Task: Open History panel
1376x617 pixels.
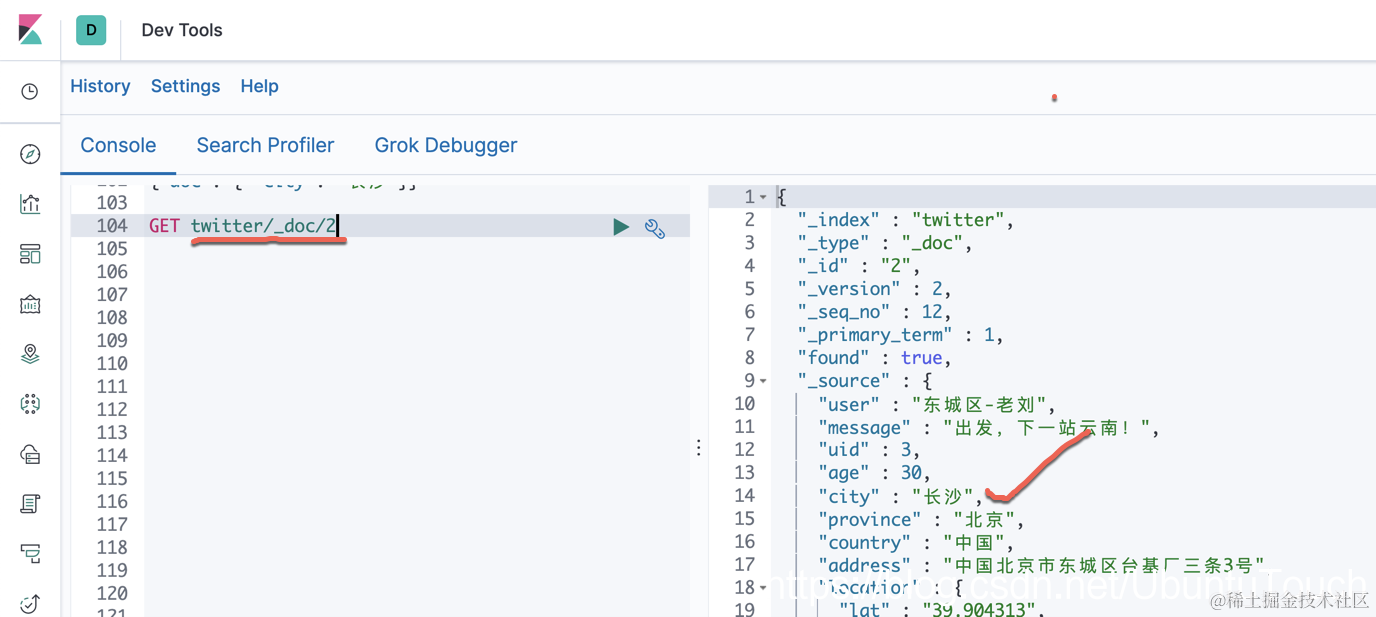Action: click(x=100, y=86)
